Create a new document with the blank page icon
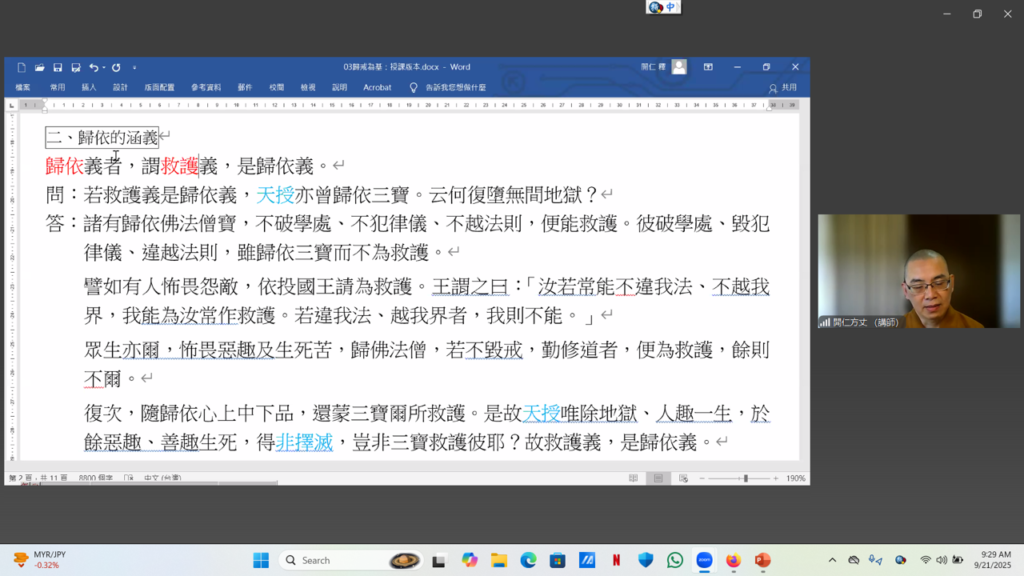Image resolution: width=1024 pixels, height=576 pixels. (22, 68)
